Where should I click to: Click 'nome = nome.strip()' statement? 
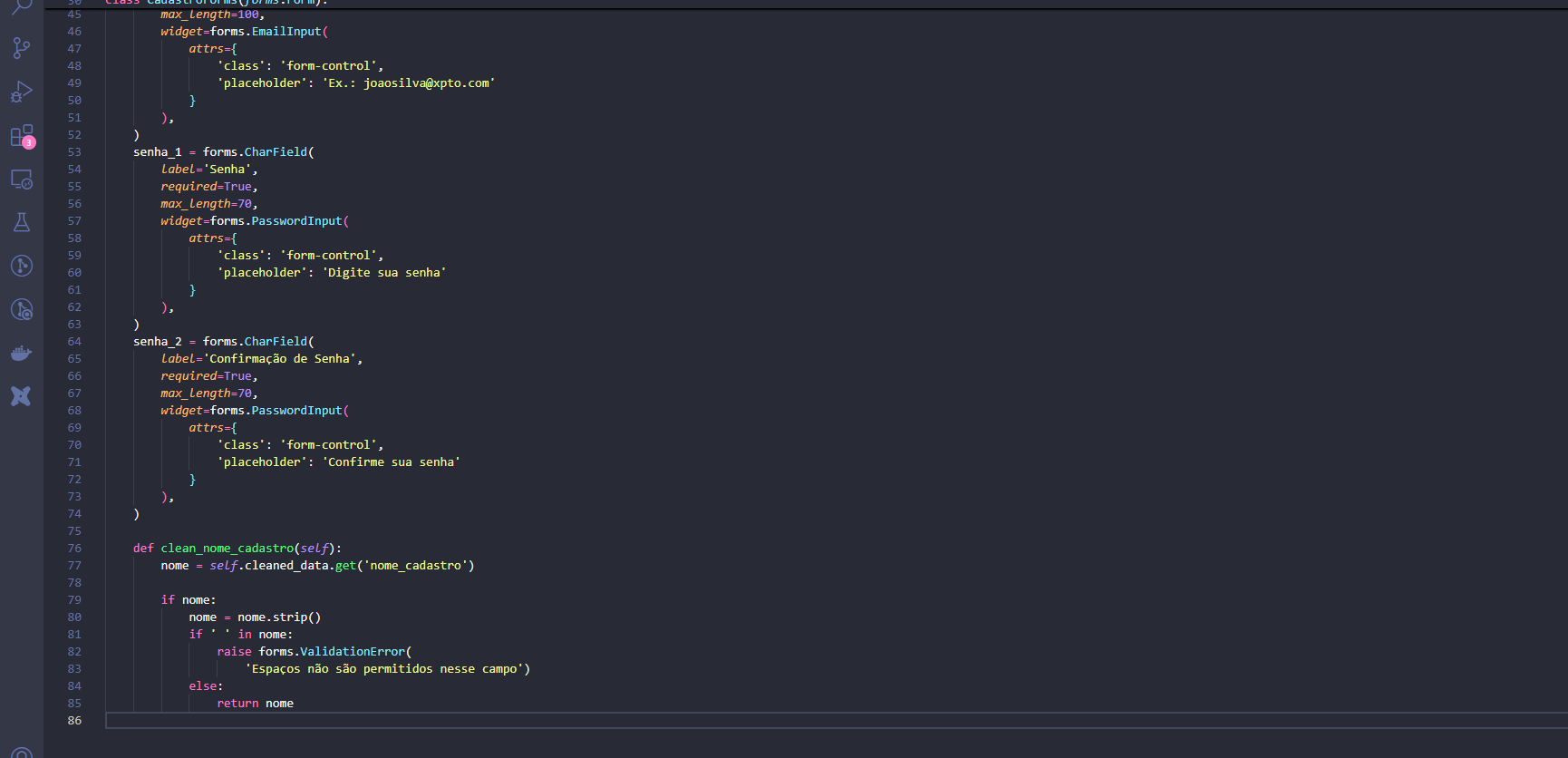click(x=256, y=617)
